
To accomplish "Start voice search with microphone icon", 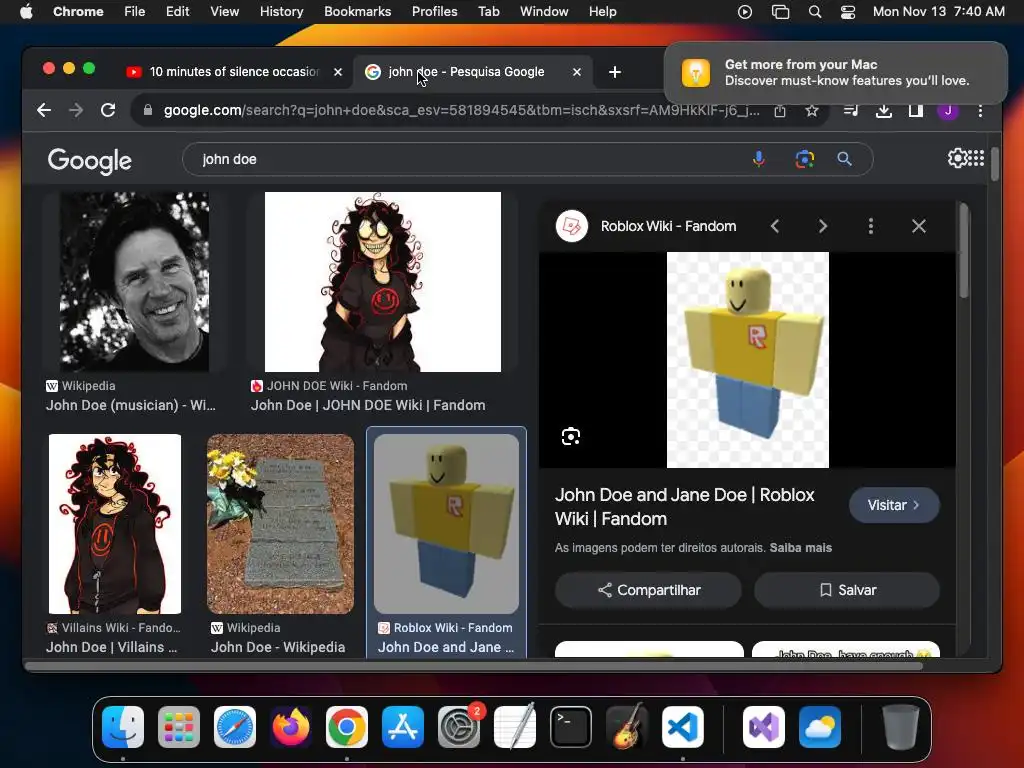I will pyautogui.click(x=758, y=159).
